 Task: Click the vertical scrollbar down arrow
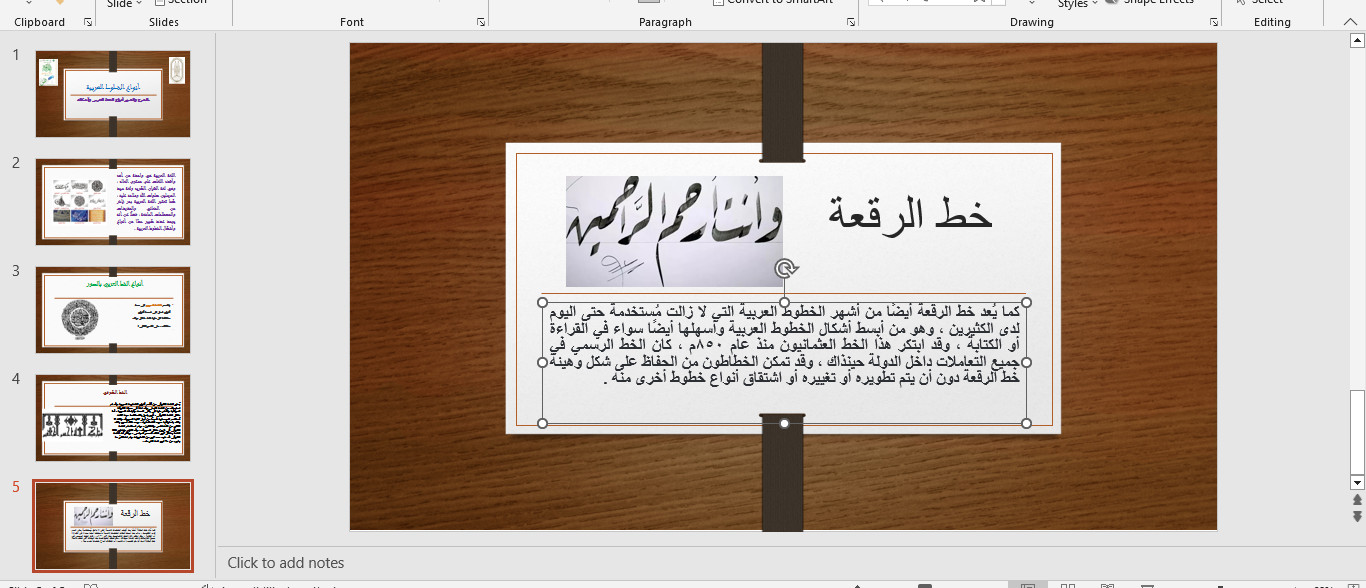click(x=1357, y=482)
